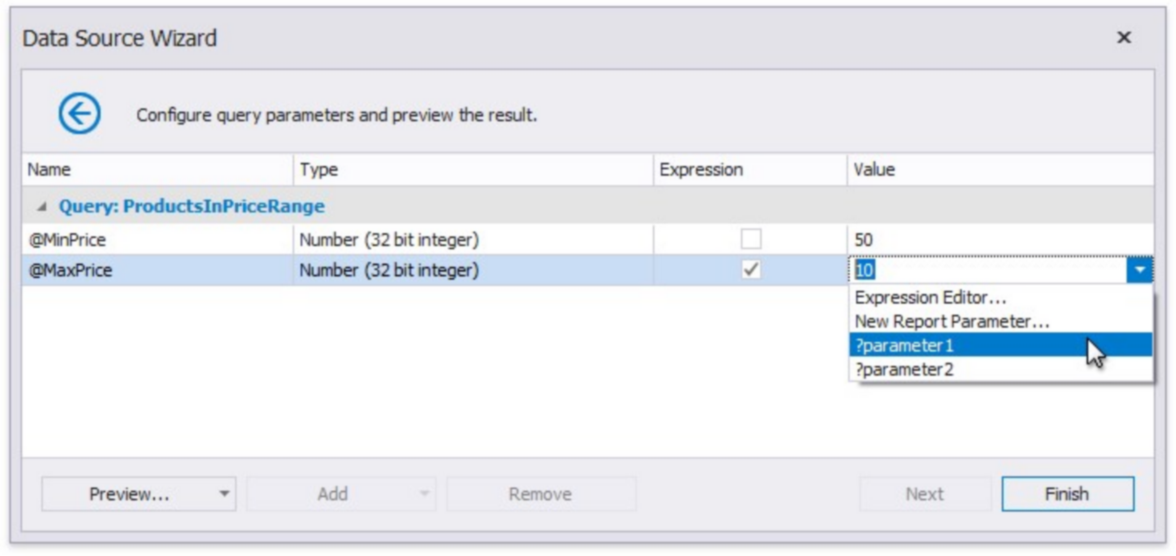Open the Preview button dropdown arrow
This screenshot has width=1176, height=556.
[x=224, y=494]
